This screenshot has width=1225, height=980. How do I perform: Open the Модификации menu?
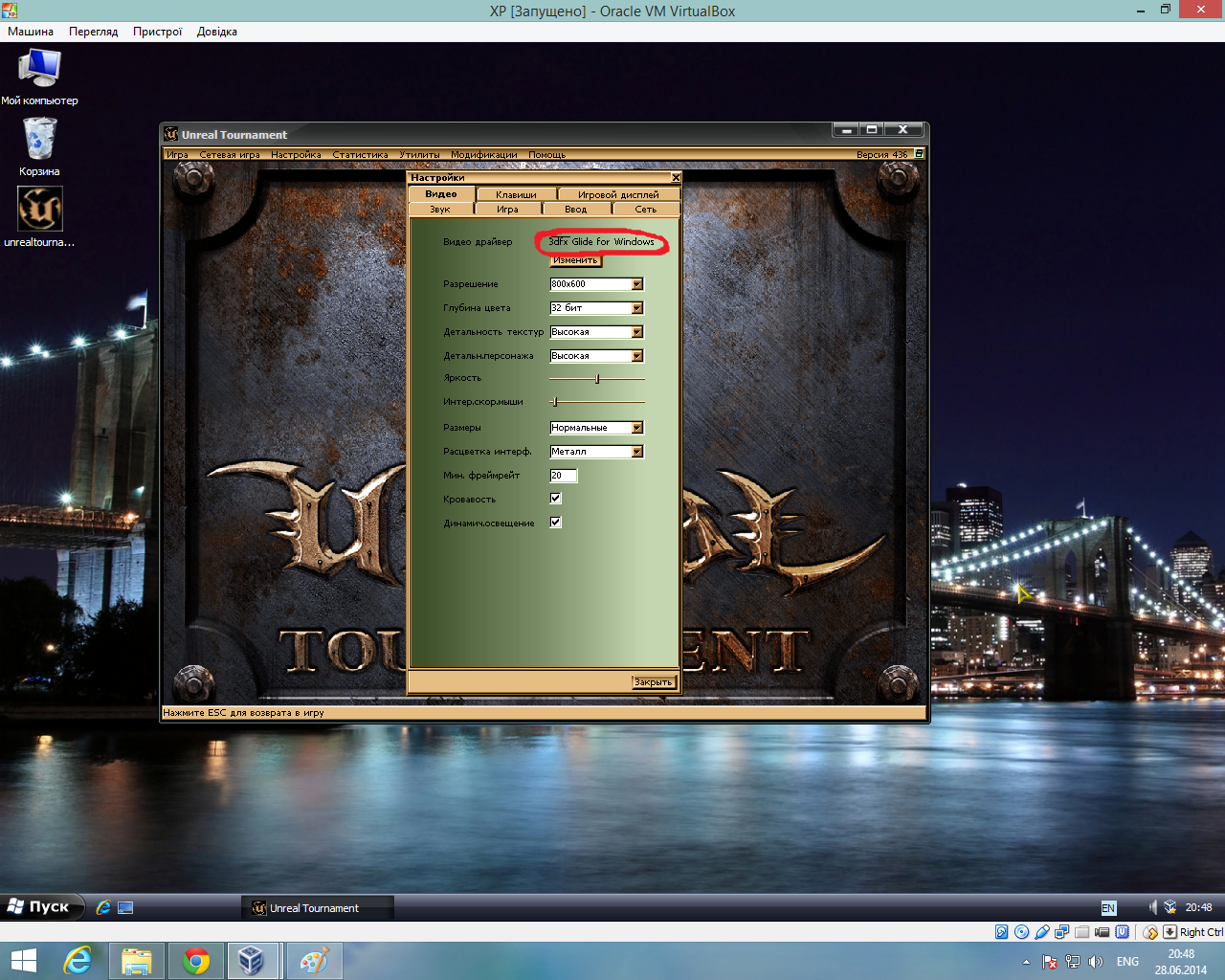484,154
